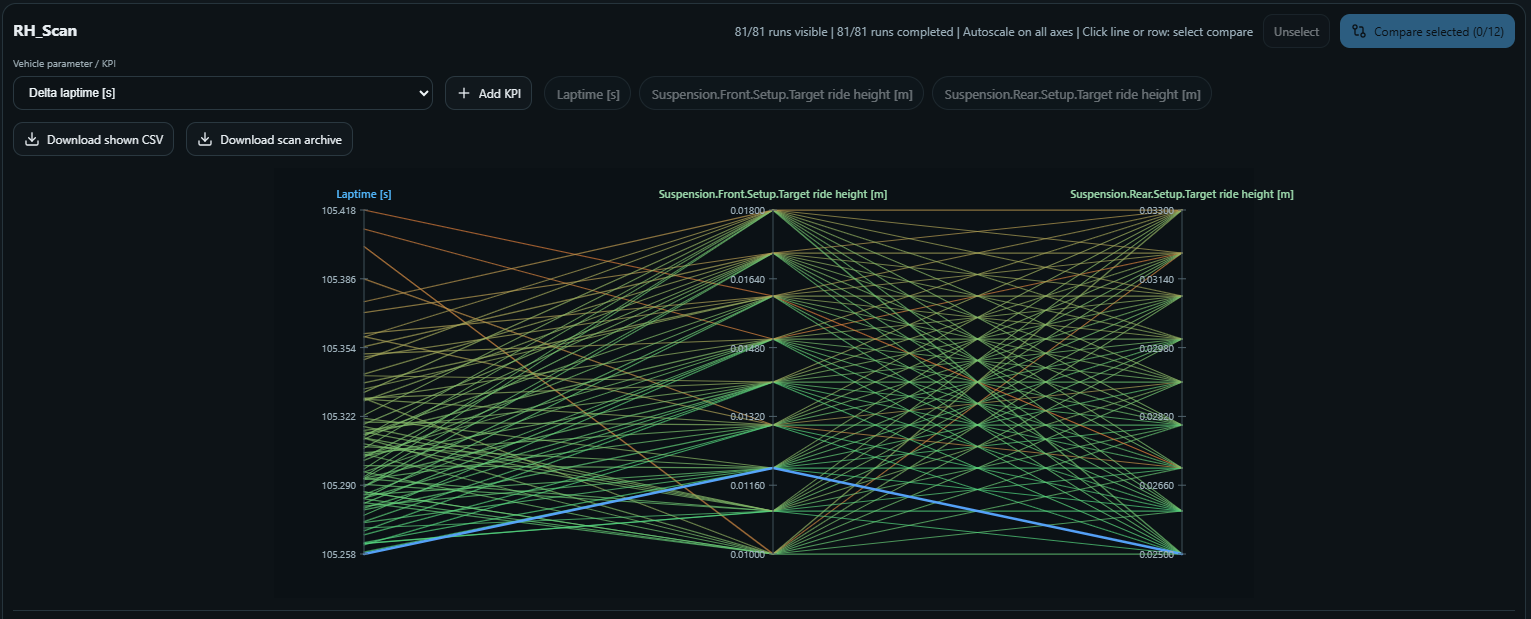This screenshot has height=619, width=1531.
Task: Click the 105.386 laptime axis label
Action: point(339,280)
